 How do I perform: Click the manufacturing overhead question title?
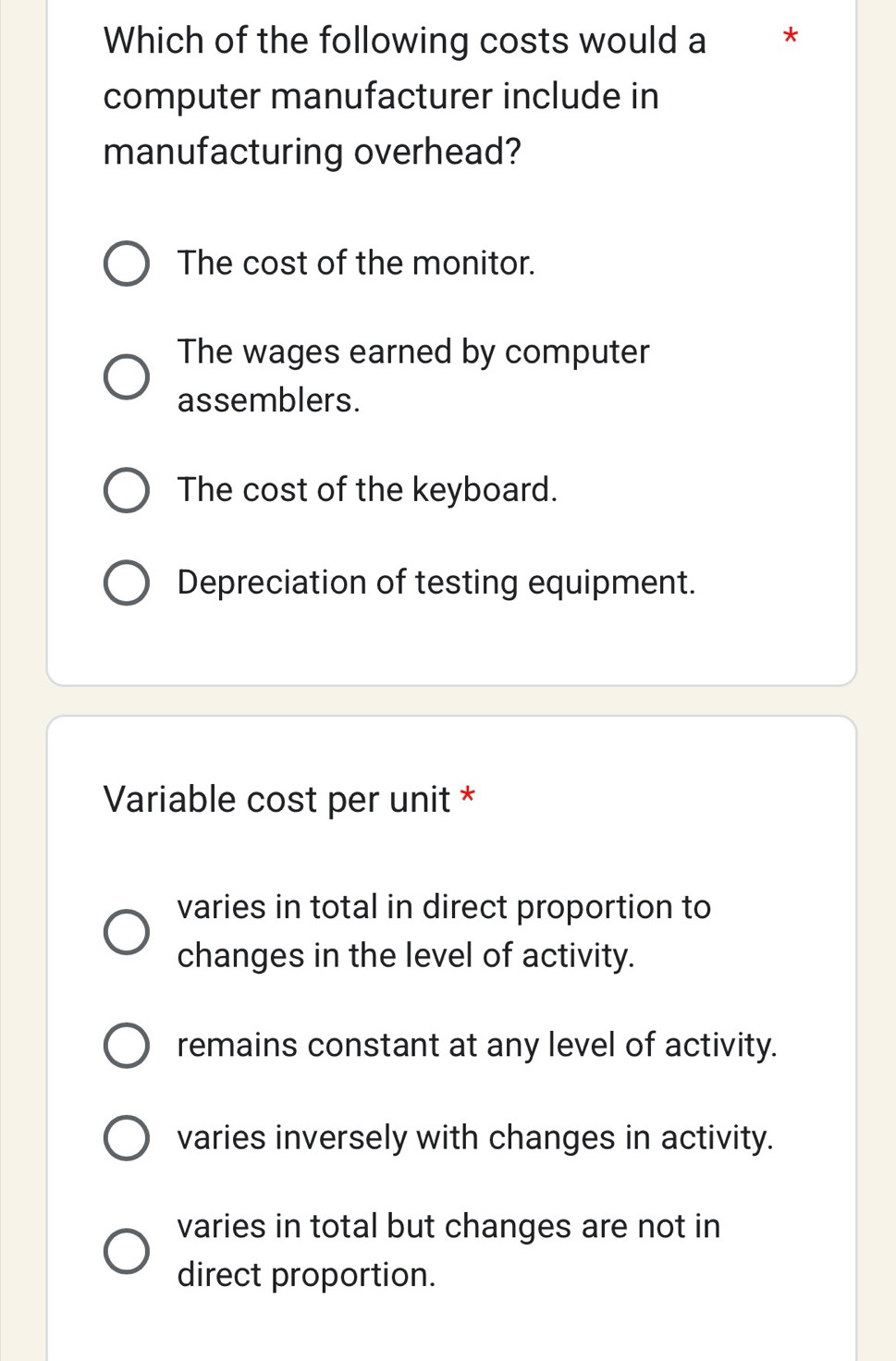[404, 96]
